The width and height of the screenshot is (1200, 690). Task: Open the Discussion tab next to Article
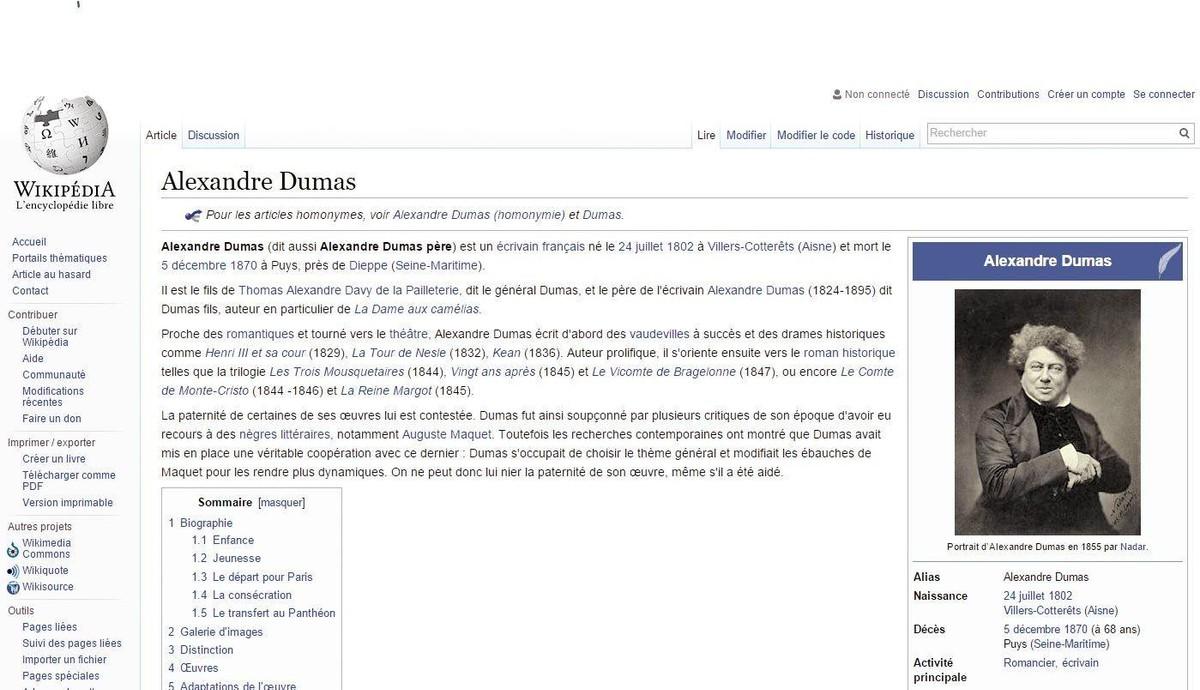[214, 135]
